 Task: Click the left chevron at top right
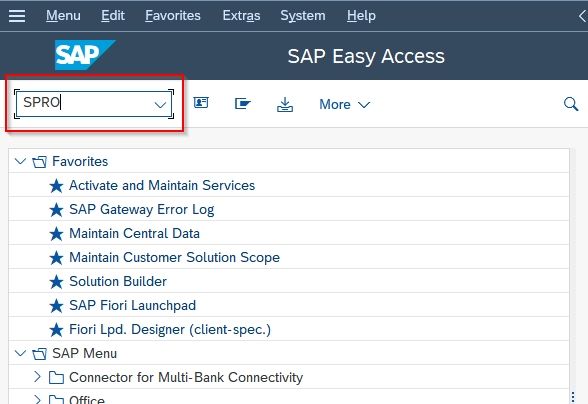click(x=582, y=16)
